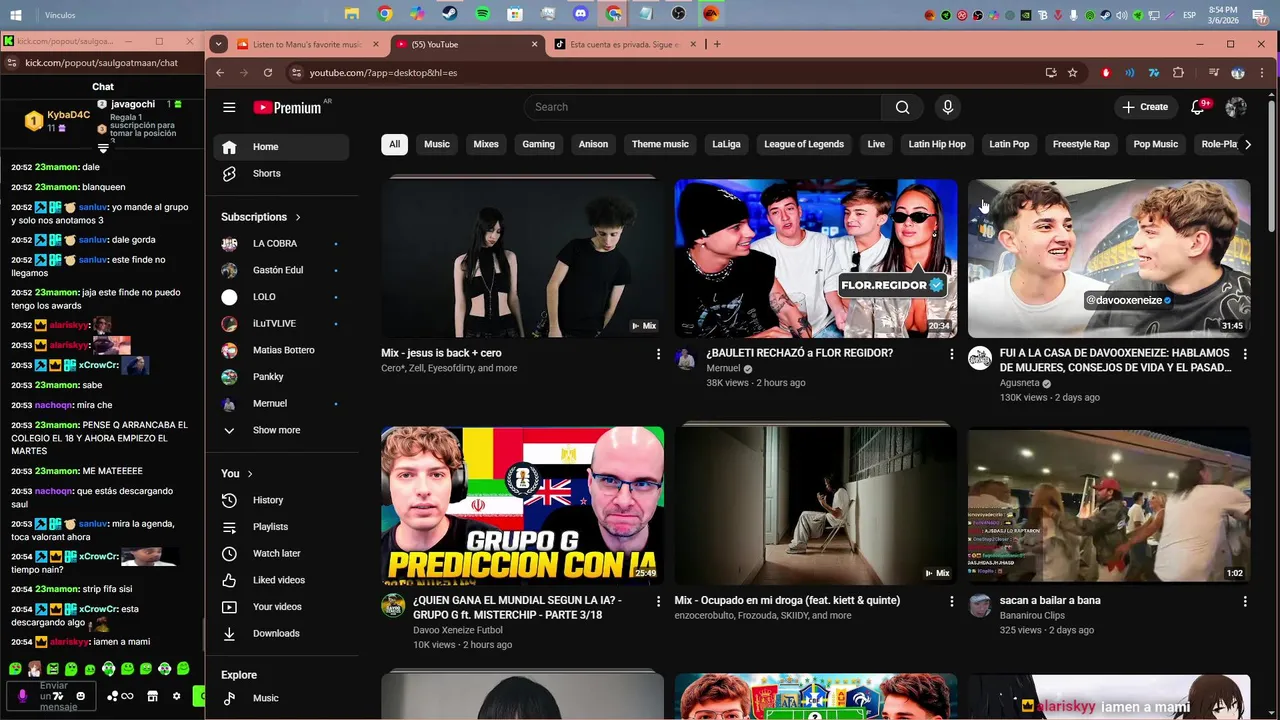Open Shorts in the sidebar

pyautogui.click(x=280, y=173)
